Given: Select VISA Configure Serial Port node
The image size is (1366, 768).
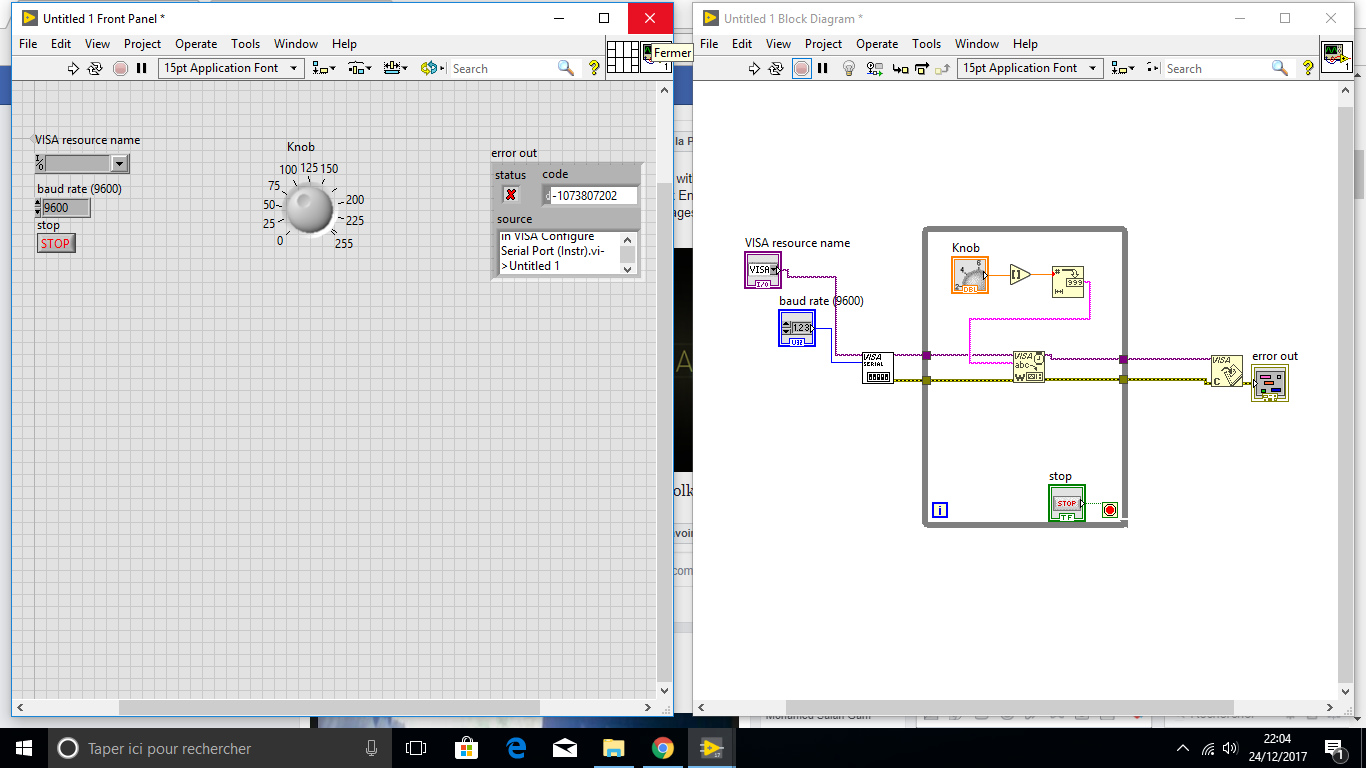Looking at the screenshot, I should pos(878,367).
